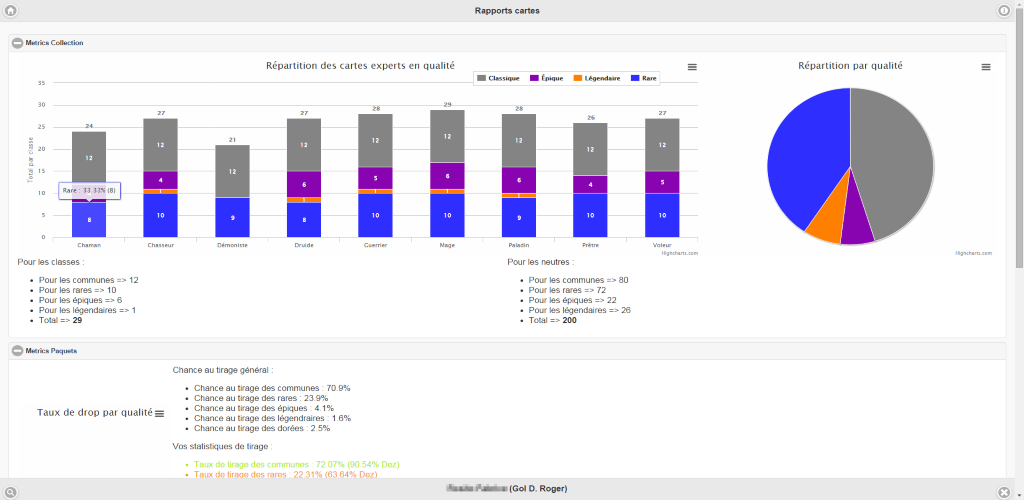Click 'Répartition des cartes experts en qualité' title
The height and width of the screenshot is (500, 1024).
click(360, 65)
